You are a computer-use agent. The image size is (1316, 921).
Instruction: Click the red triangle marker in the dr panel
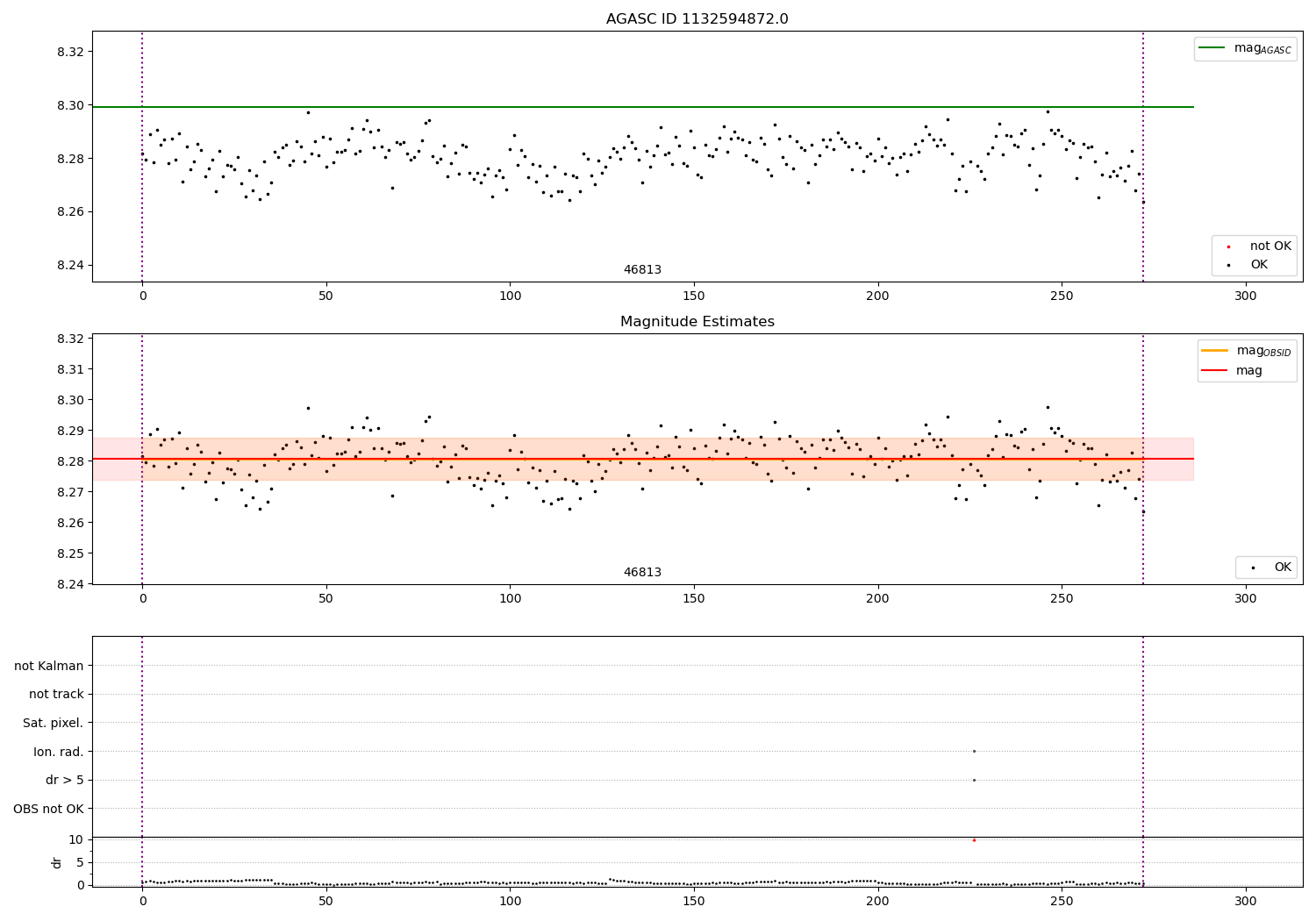click(974, 839)
